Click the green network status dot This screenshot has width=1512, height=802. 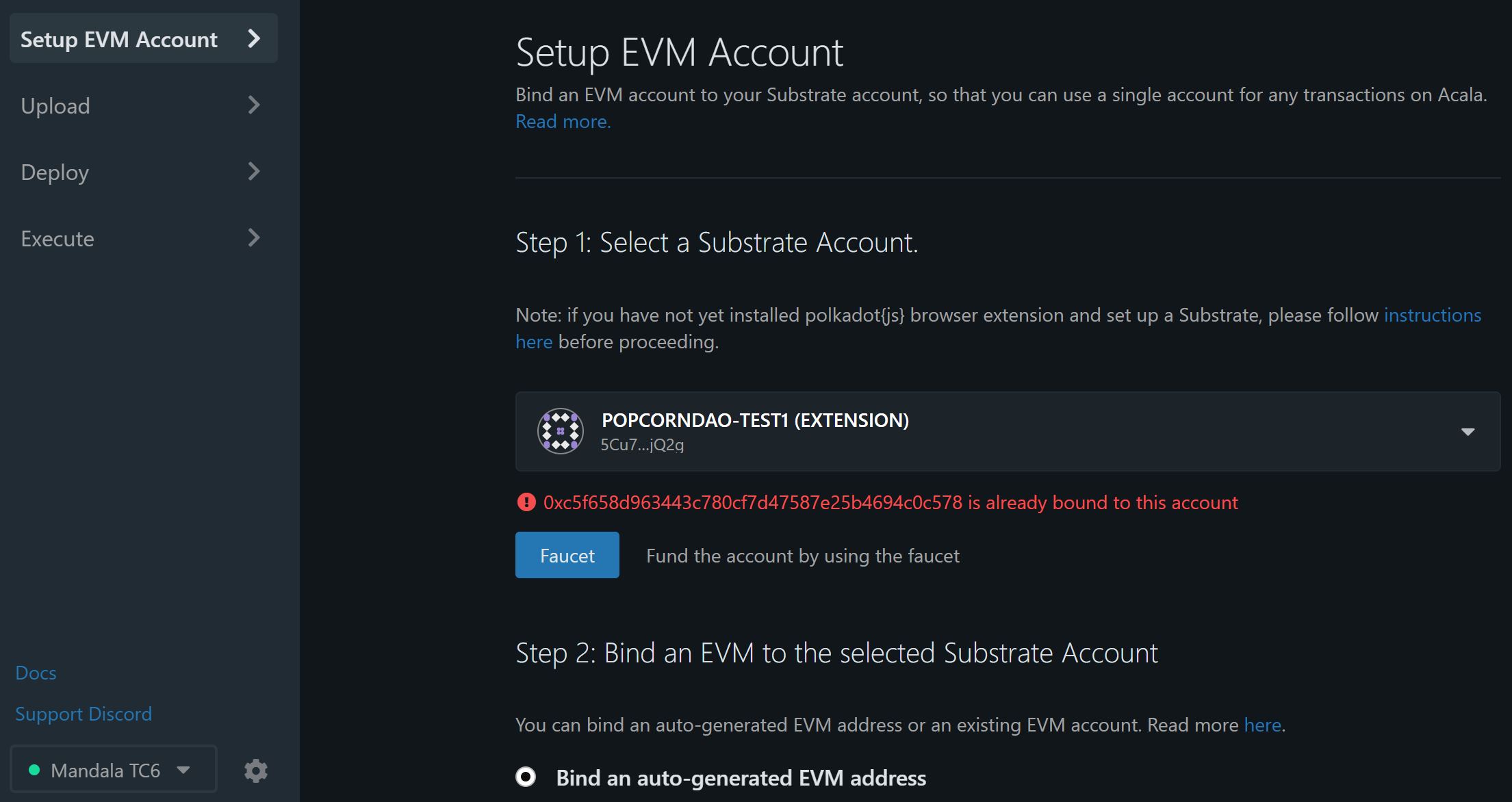pyautogui.click(x=34, y=771)
